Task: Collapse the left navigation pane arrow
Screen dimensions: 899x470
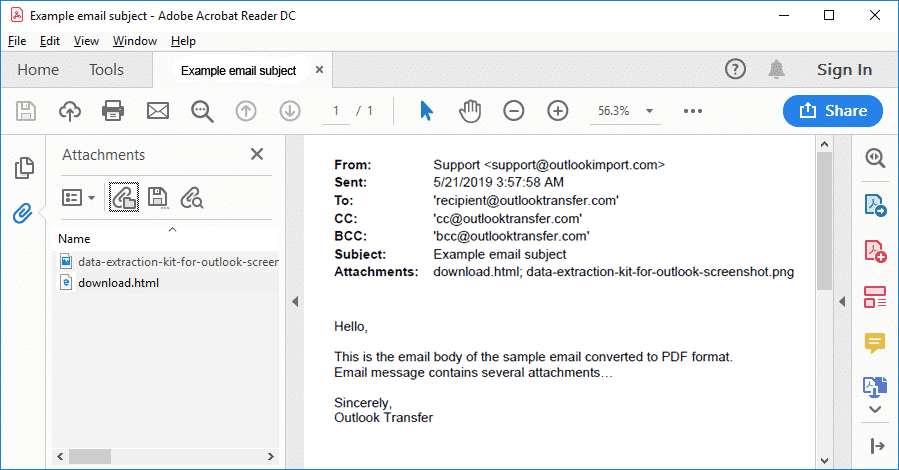Action: coord(295,301)
